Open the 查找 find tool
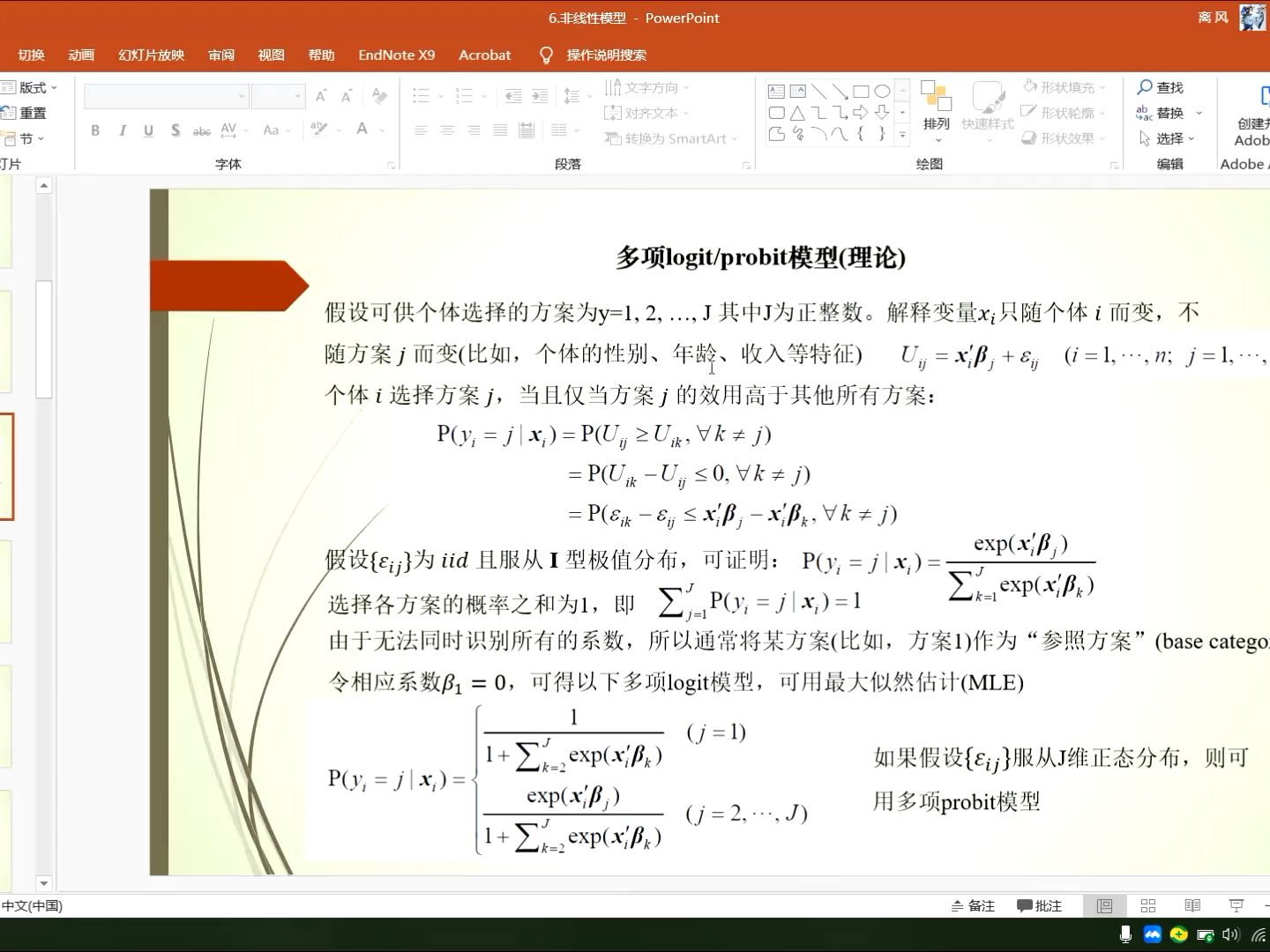 [x=1165, y=87]
